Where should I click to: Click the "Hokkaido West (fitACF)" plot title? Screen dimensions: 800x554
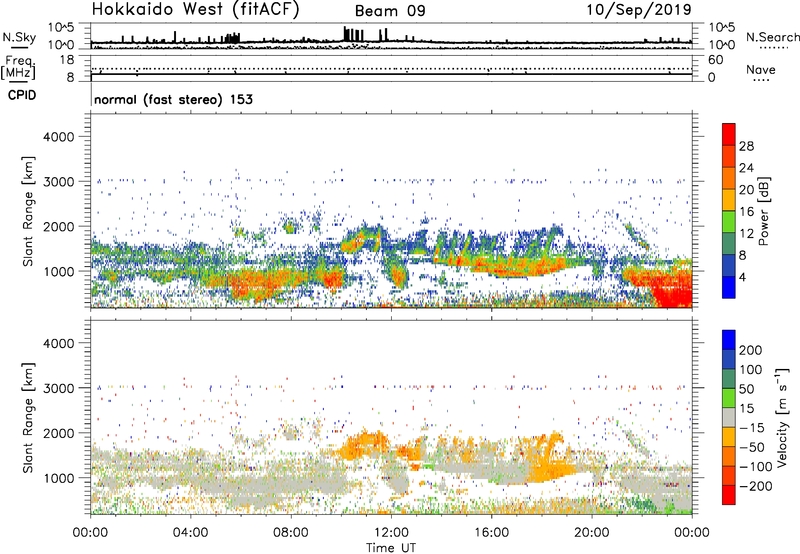[195, 9]
